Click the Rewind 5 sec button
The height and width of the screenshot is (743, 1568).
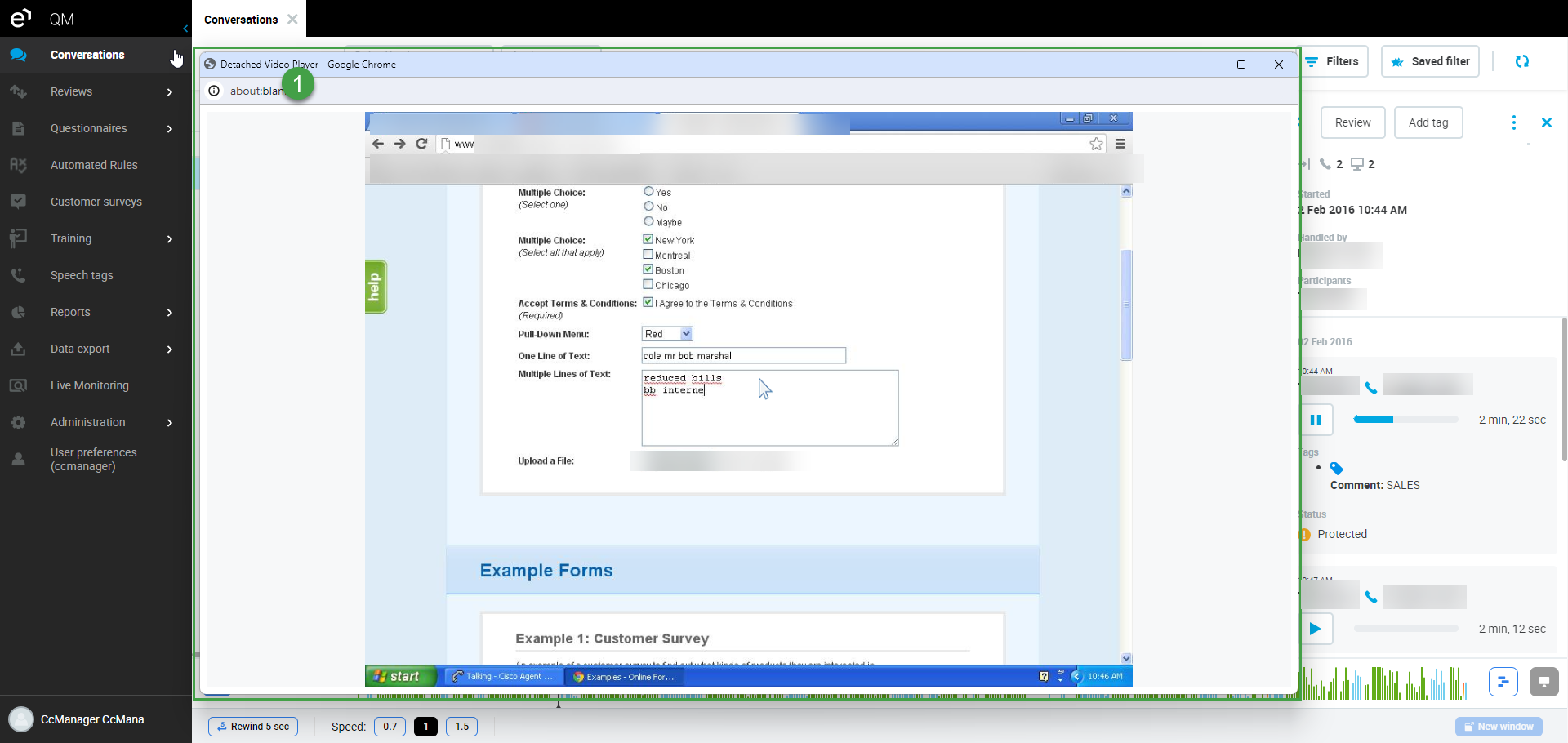coord(253,727)
